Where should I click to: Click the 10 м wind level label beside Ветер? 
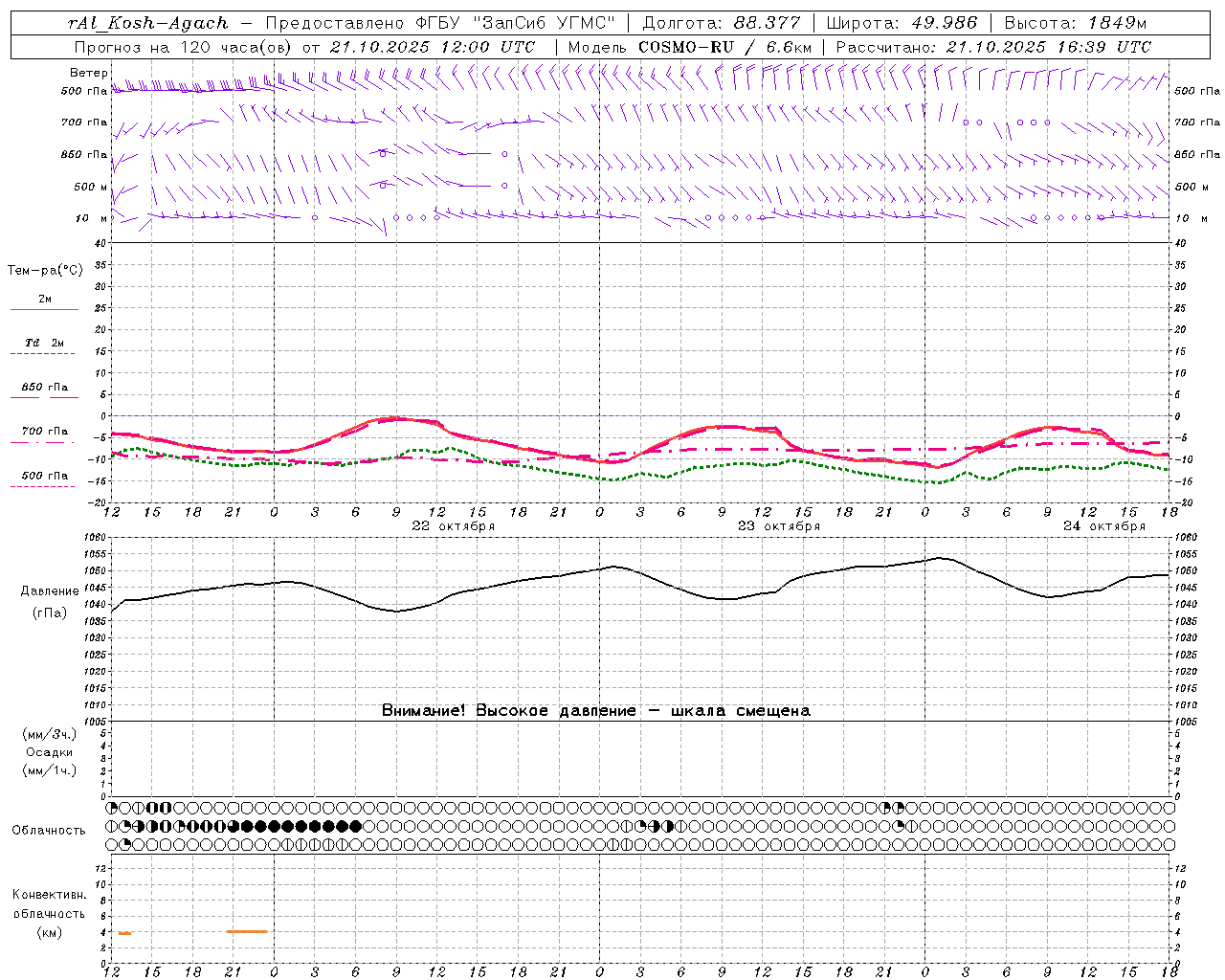tap(91, 218)
